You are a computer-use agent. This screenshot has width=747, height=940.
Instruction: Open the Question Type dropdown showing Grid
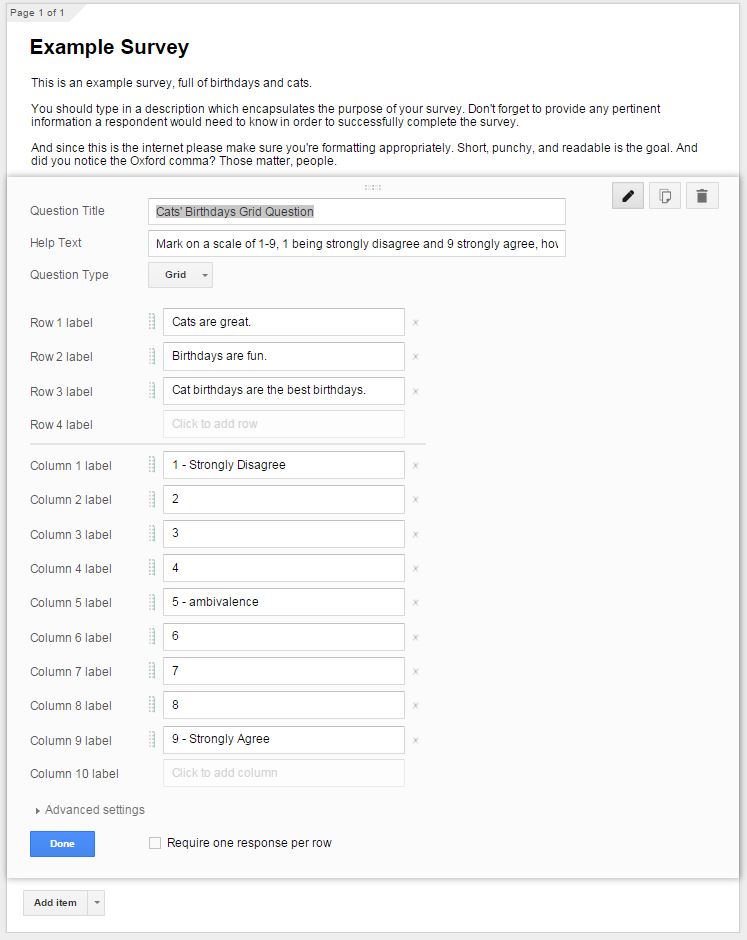(181, 275)
